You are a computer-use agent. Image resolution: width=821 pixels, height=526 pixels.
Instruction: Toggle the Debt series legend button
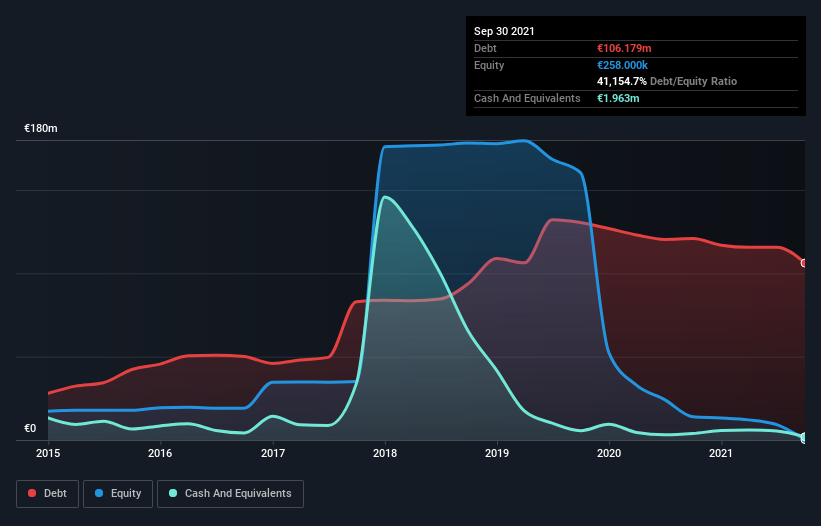tap(48, 494)
